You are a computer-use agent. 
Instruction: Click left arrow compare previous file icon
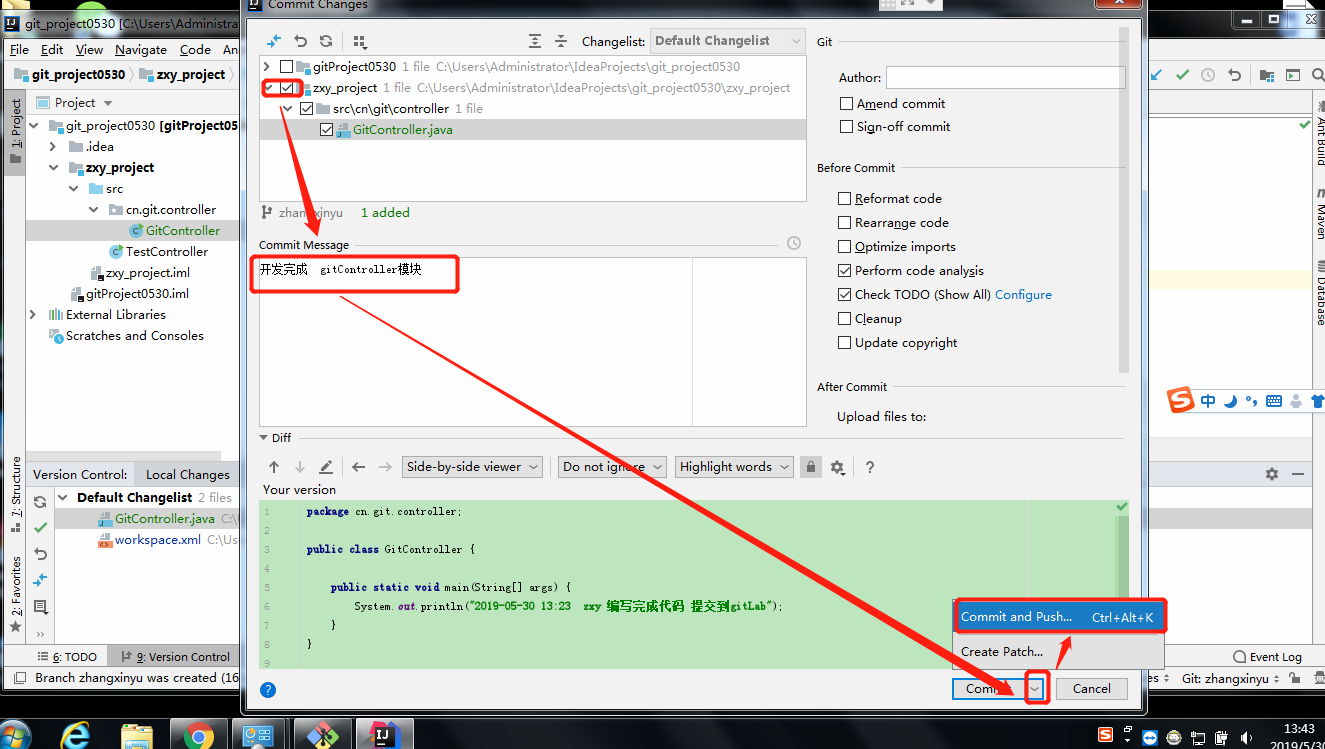click(x=359, y=467)
